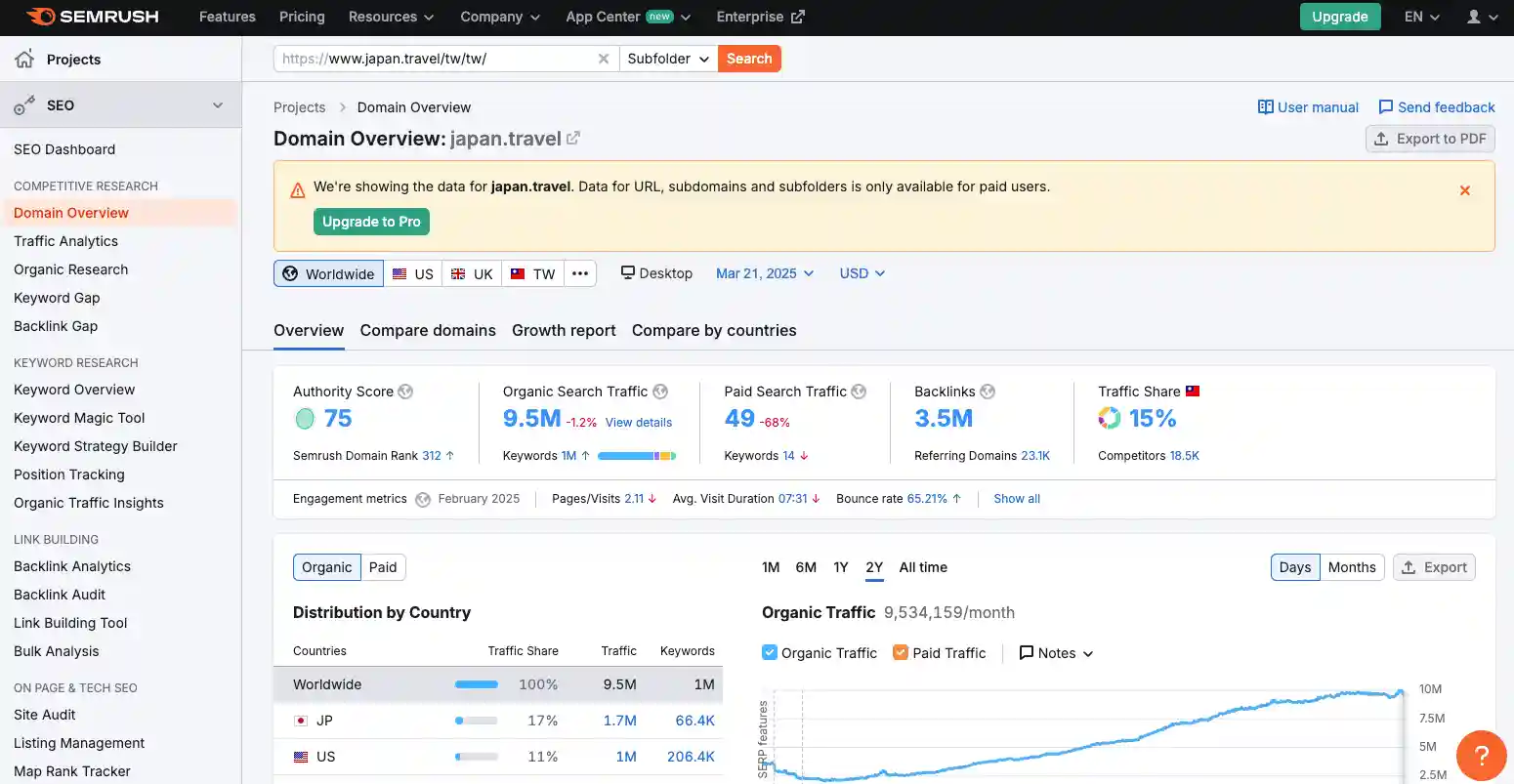This screenshot has height=784, width=1514.
Task: Click the Projects home icon
Action: pos(25,60)
